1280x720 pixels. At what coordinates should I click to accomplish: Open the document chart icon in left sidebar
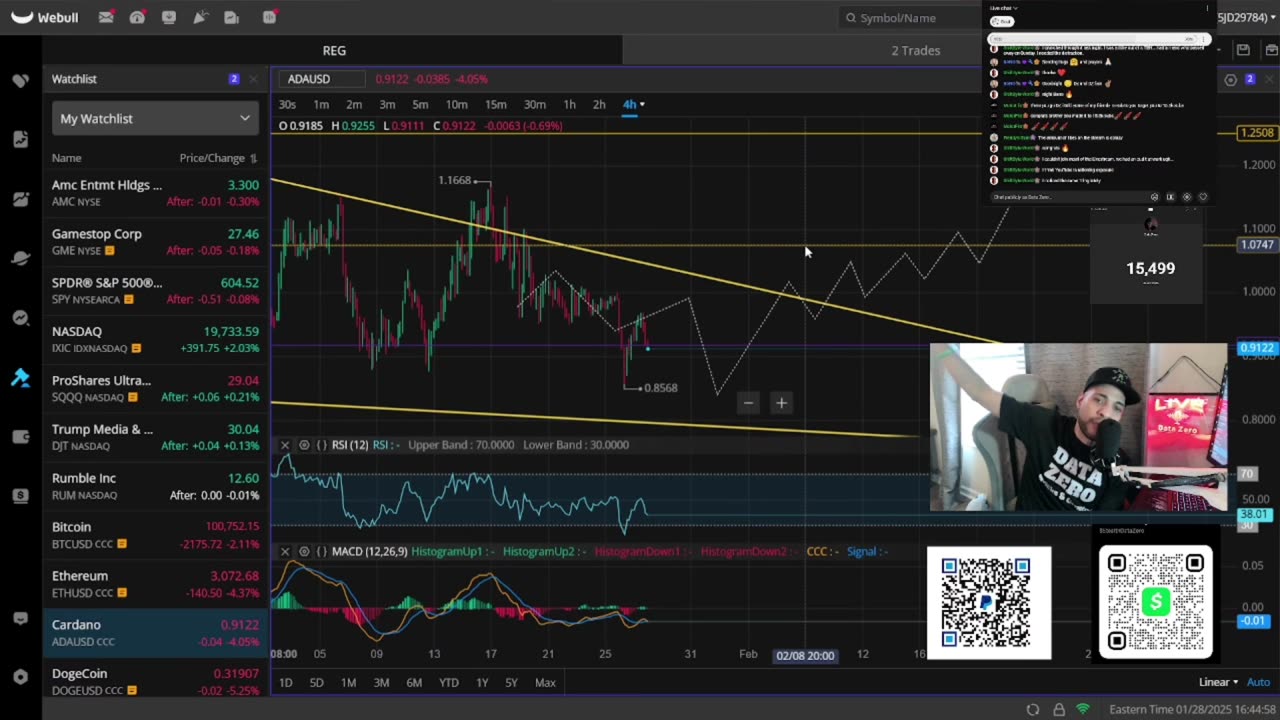click(x=20, y=139)
